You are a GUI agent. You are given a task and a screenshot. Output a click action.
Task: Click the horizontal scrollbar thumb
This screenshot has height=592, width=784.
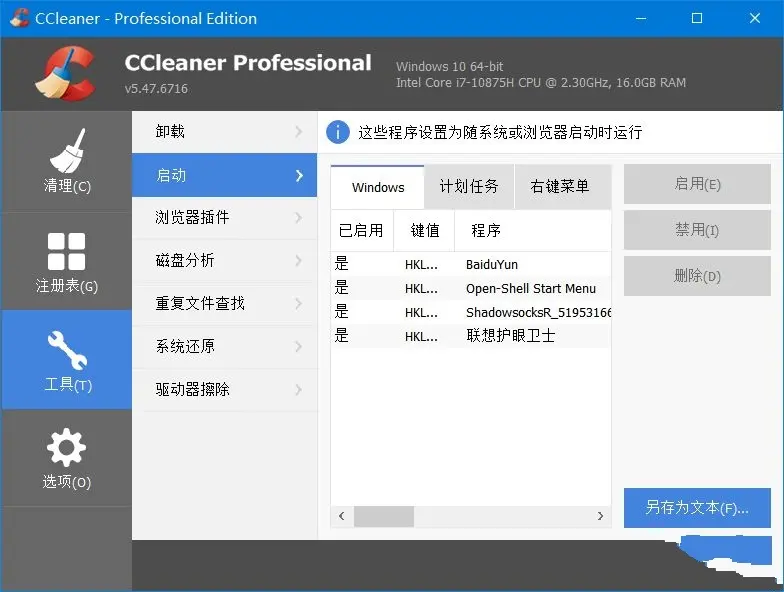[x=384, y=516]
